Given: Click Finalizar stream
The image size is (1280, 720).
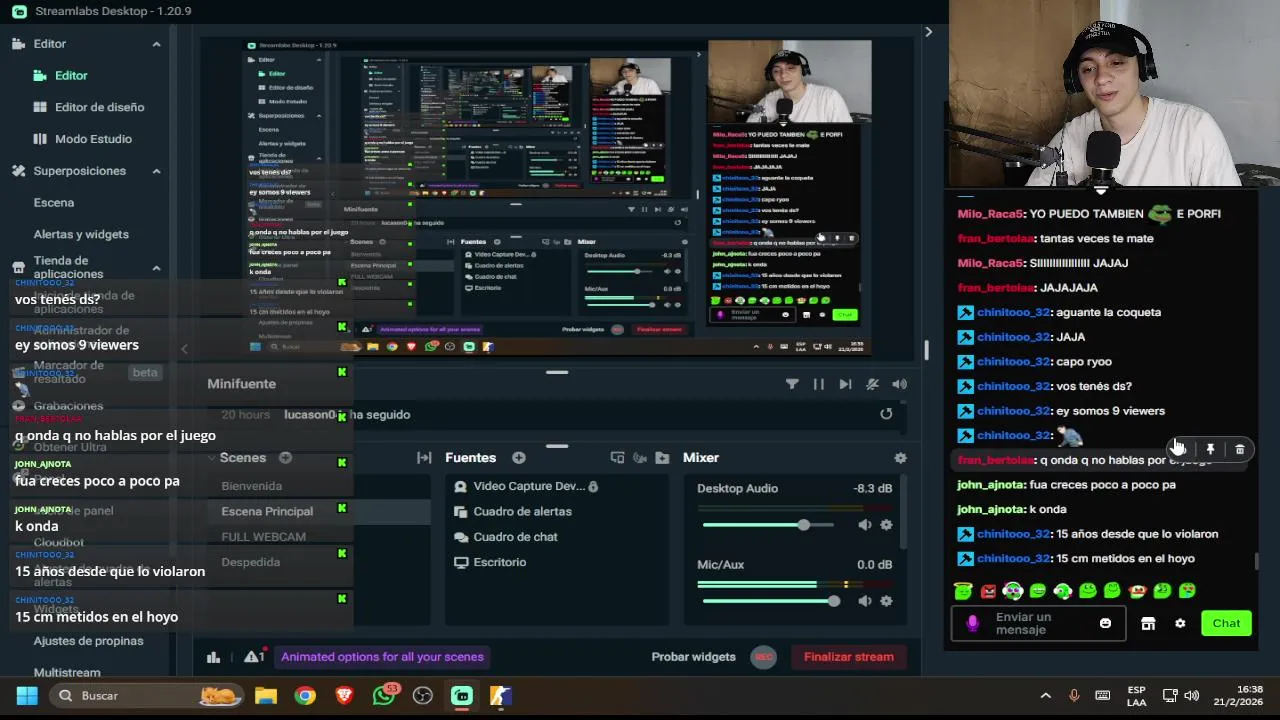Looking at the screenshot, I should (x=849, y=657).
